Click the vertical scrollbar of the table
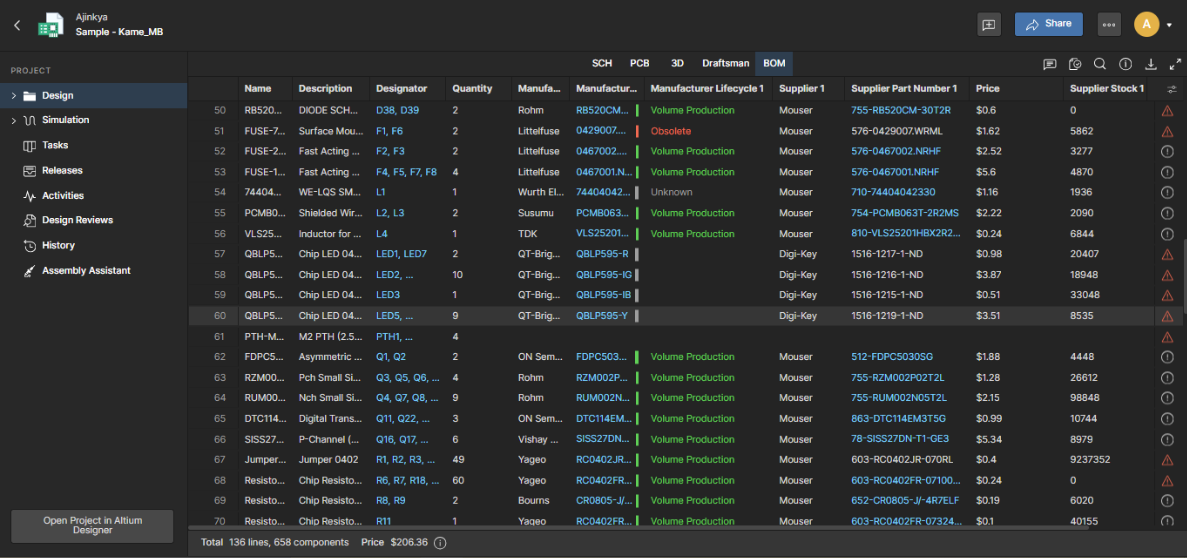The height and width of the screenshot is (558, 1187). coord(1183,276)
